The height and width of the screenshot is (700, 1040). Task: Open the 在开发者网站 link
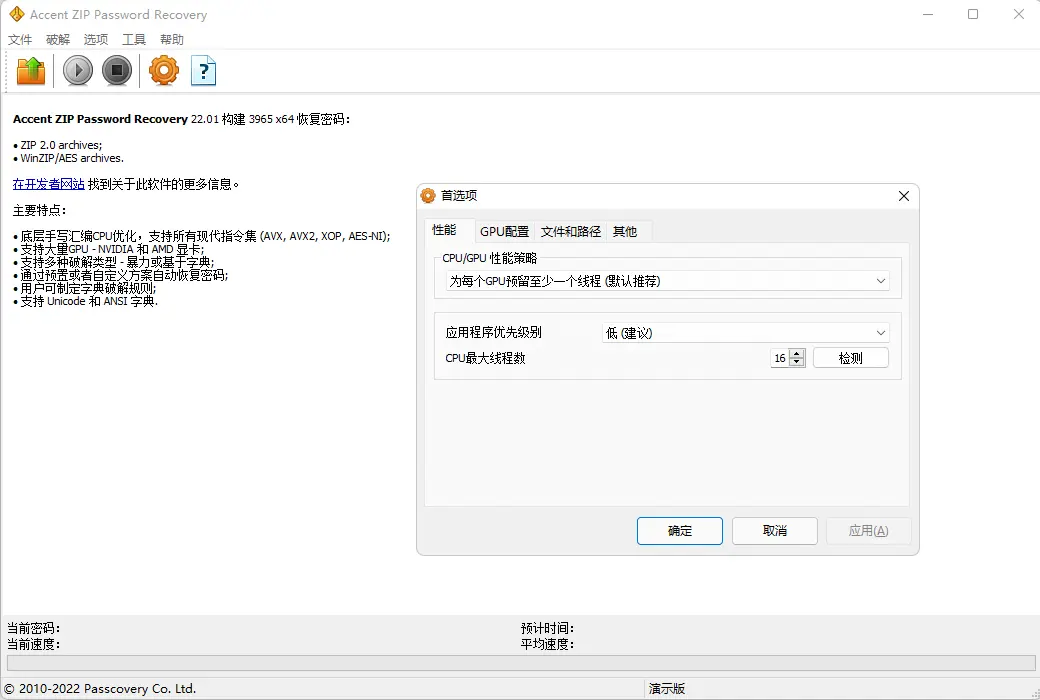point(48,184)
